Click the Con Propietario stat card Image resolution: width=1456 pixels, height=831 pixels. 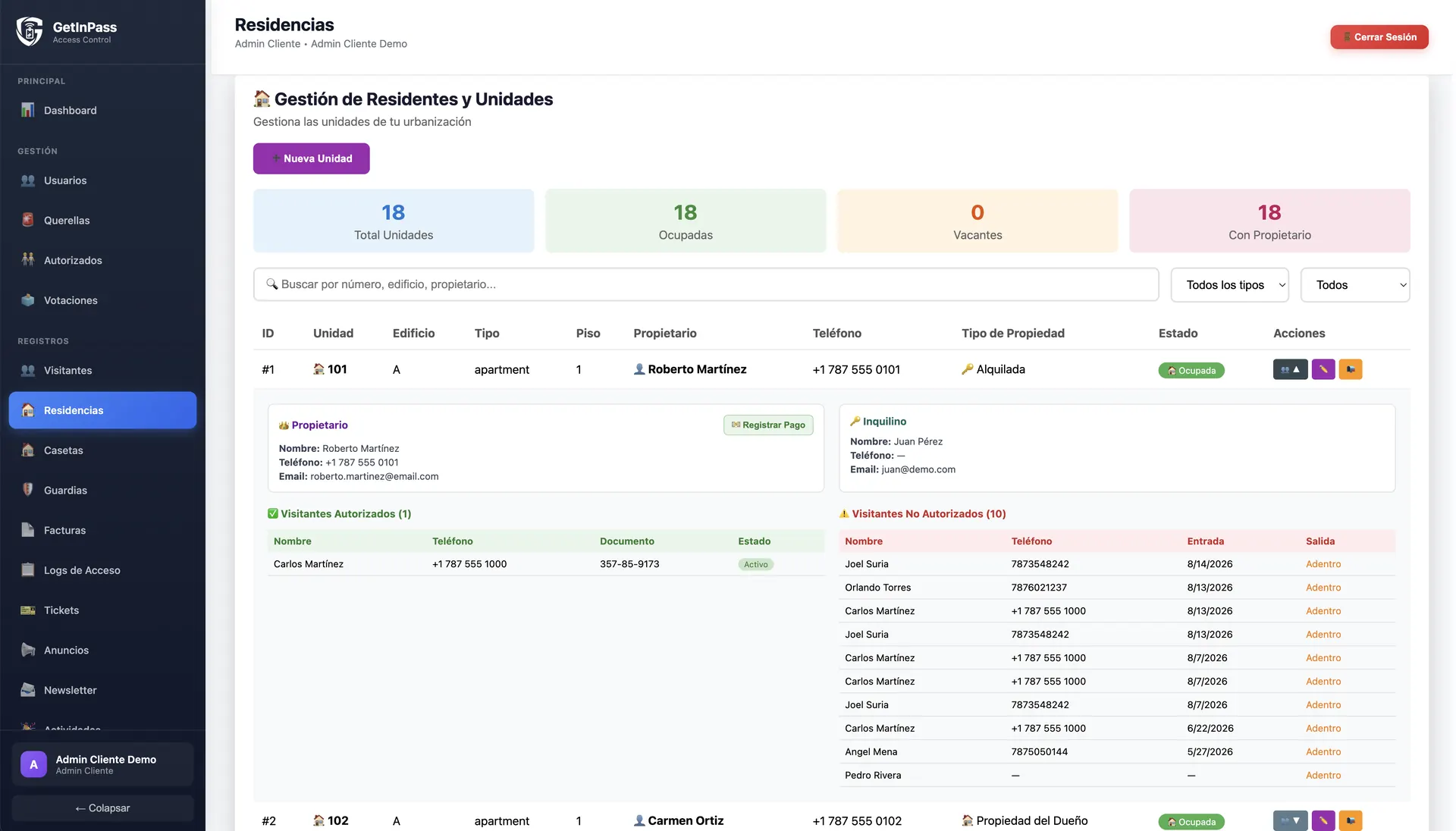click(x=1269, y=221)
